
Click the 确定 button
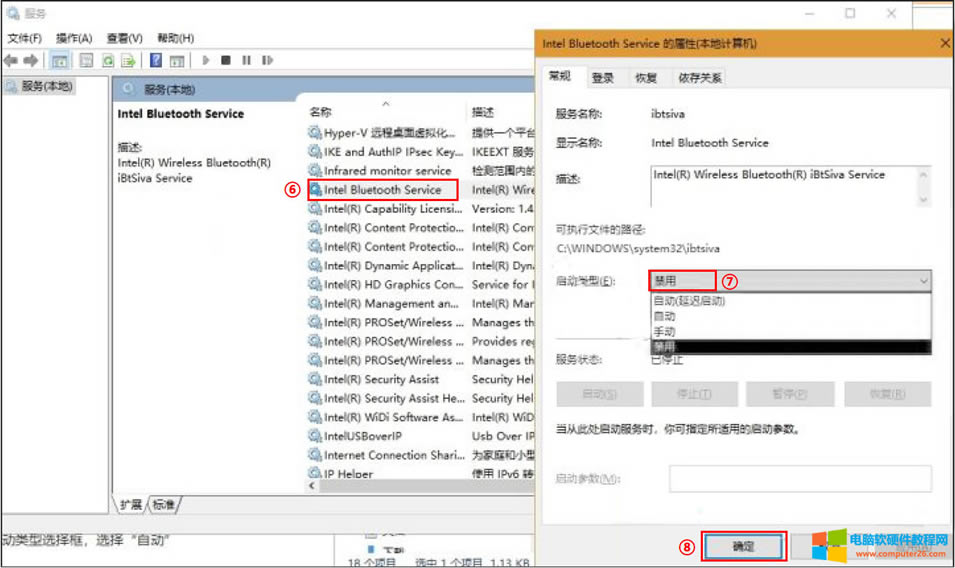[x=743, y=546]
